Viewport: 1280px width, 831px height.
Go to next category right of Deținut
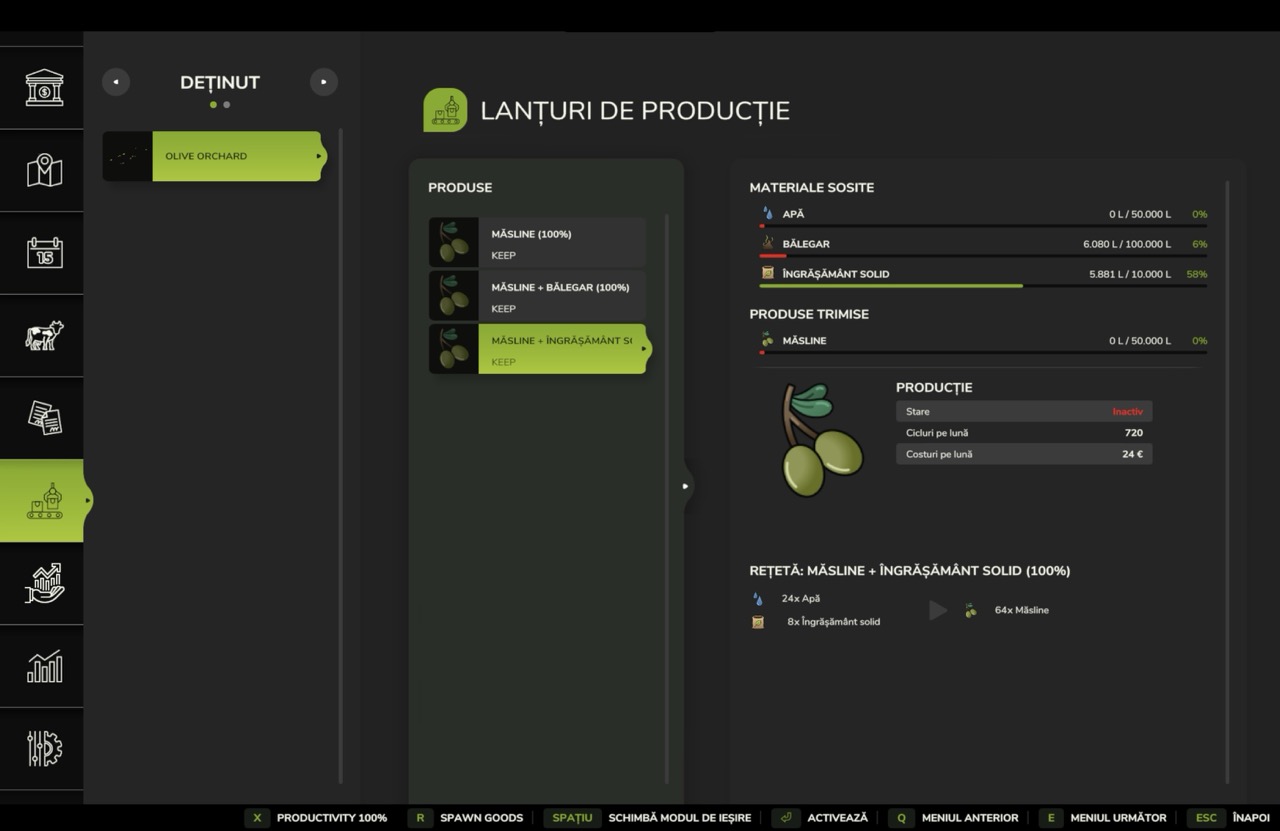coord(323,82)
